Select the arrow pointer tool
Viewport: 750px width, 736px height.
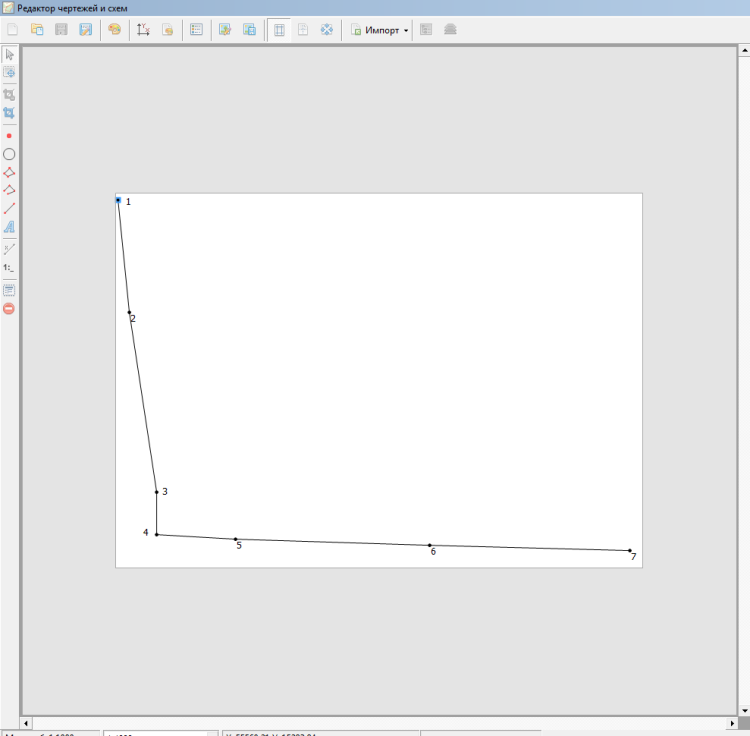point(9,54)
